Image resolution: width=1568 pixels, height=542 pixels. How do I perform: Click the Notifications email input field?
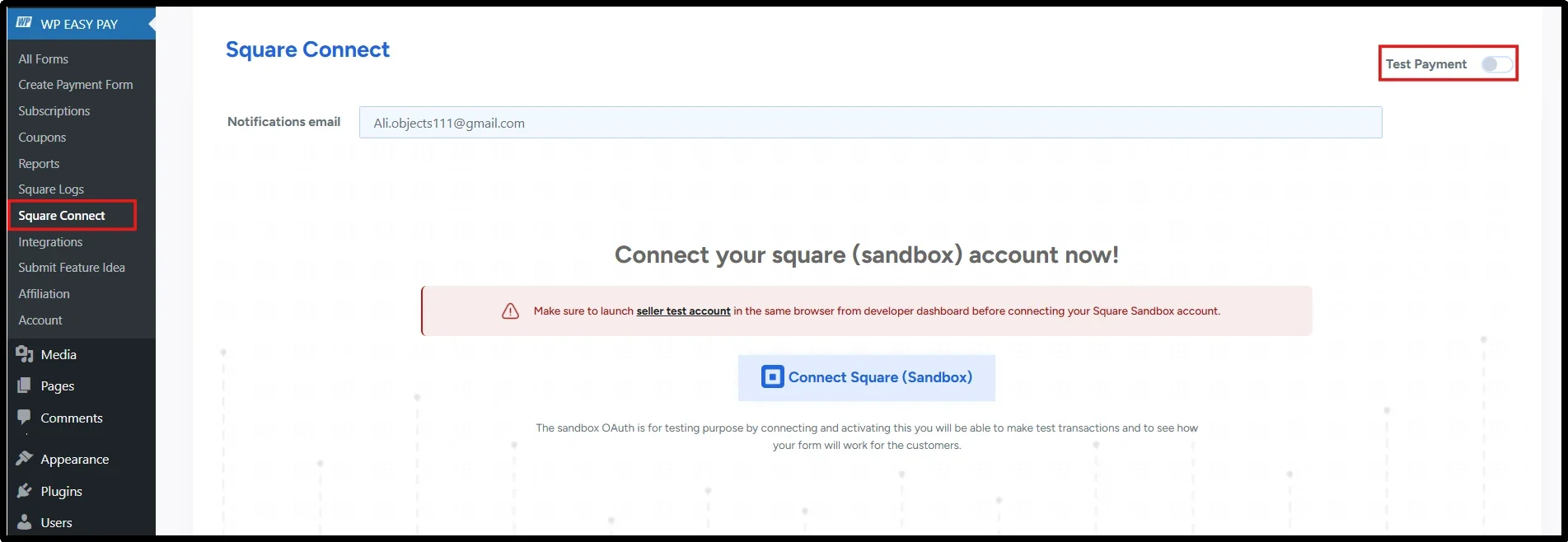coord(870,123)
